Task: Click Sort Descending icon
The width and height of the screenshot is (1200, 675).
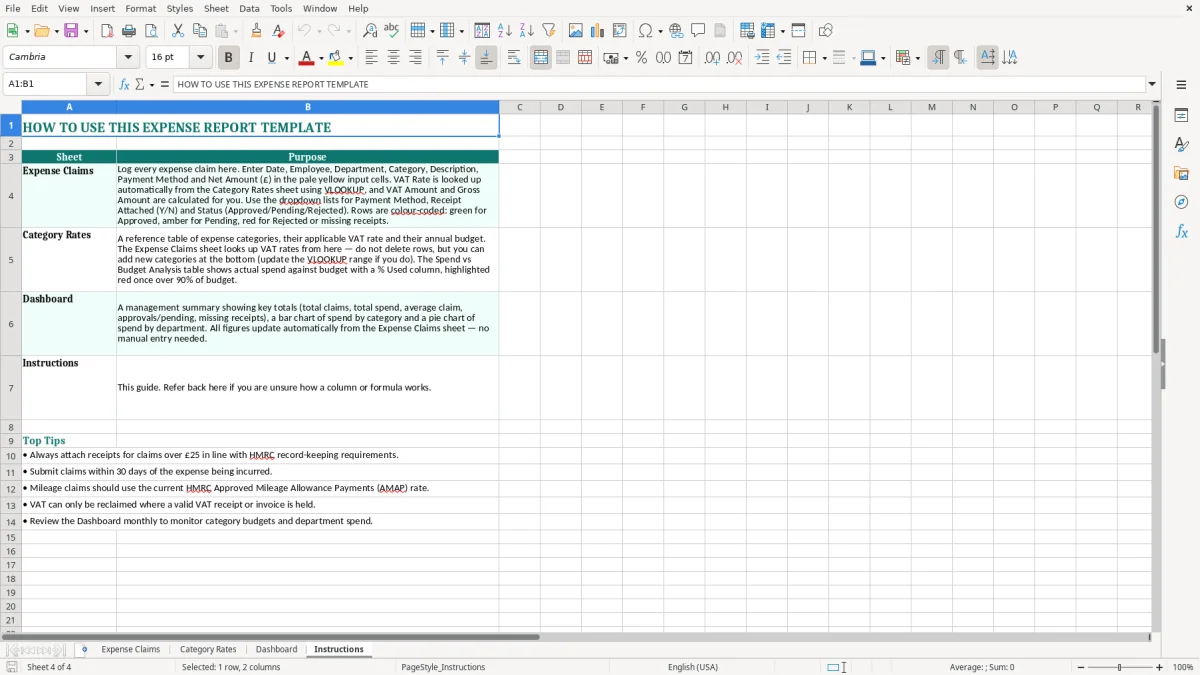Action: 527,31
